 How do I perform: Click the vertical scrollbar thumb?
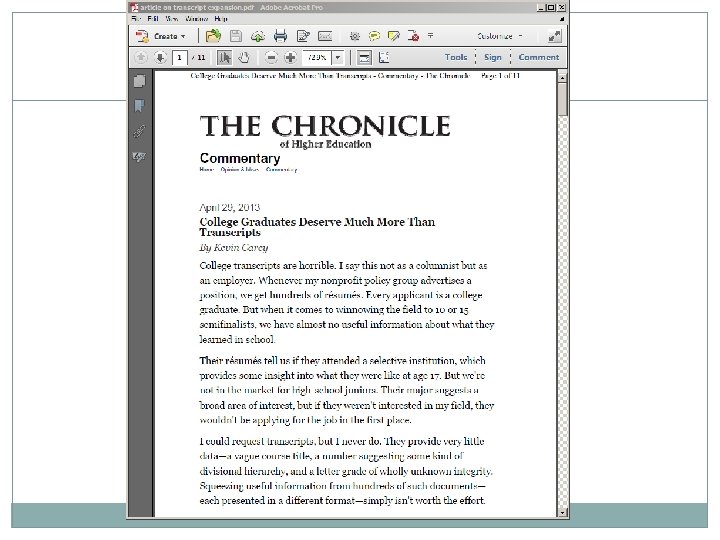[x=562, y=100]
